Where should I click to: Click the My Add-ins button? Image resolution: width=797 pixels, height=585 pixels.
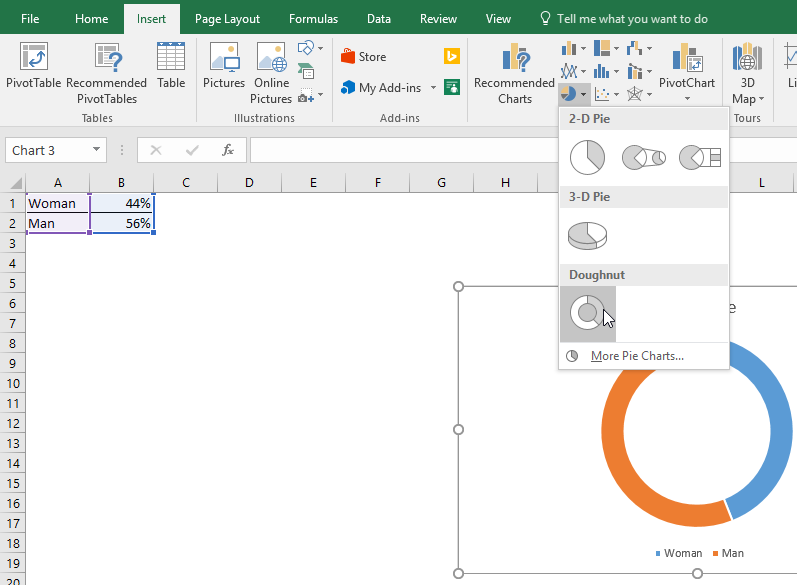381,87
